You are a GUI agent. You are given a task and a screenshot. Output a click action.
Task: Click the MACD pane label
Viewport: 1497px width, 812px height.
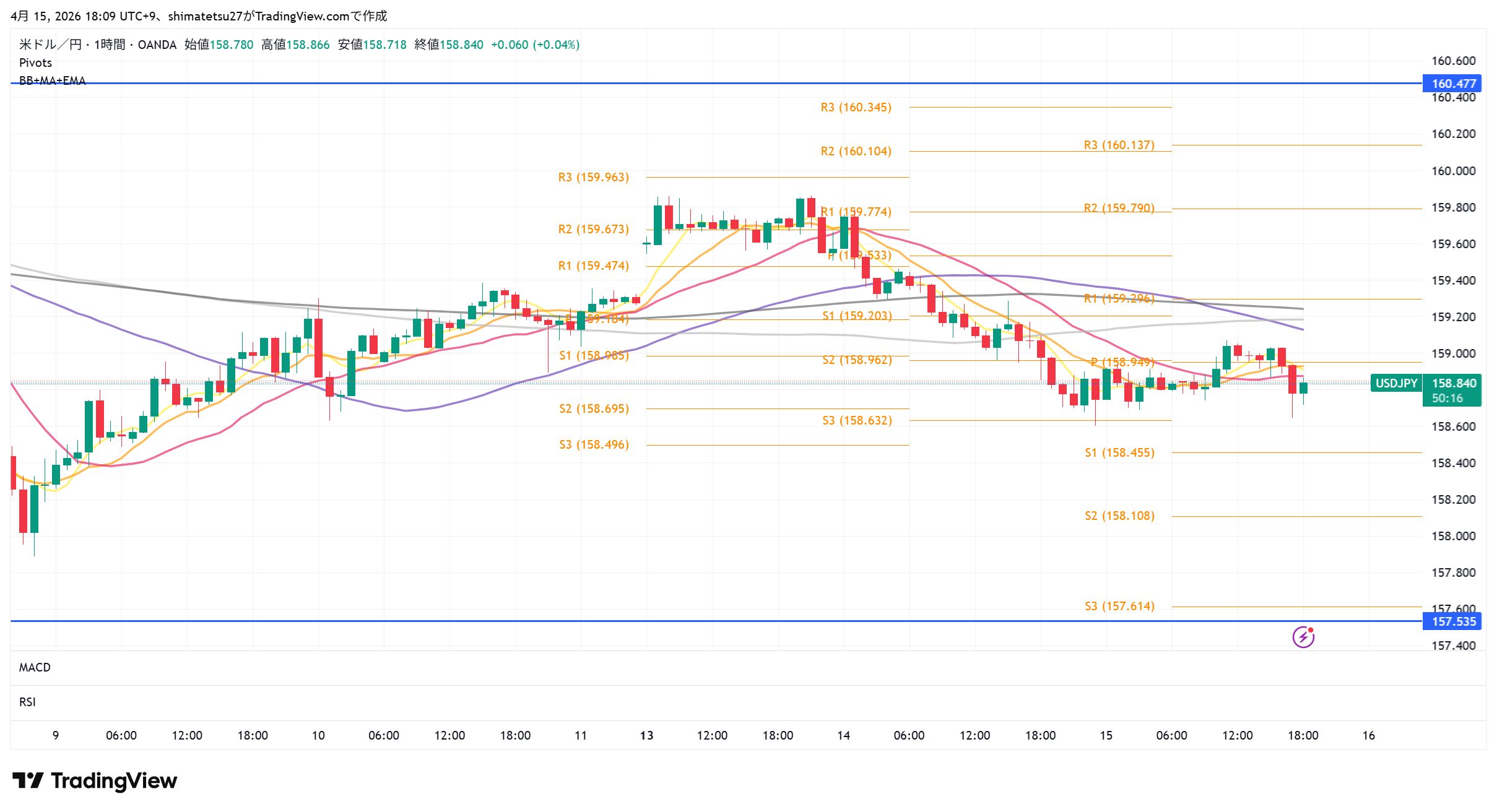(x=35, y=667)
